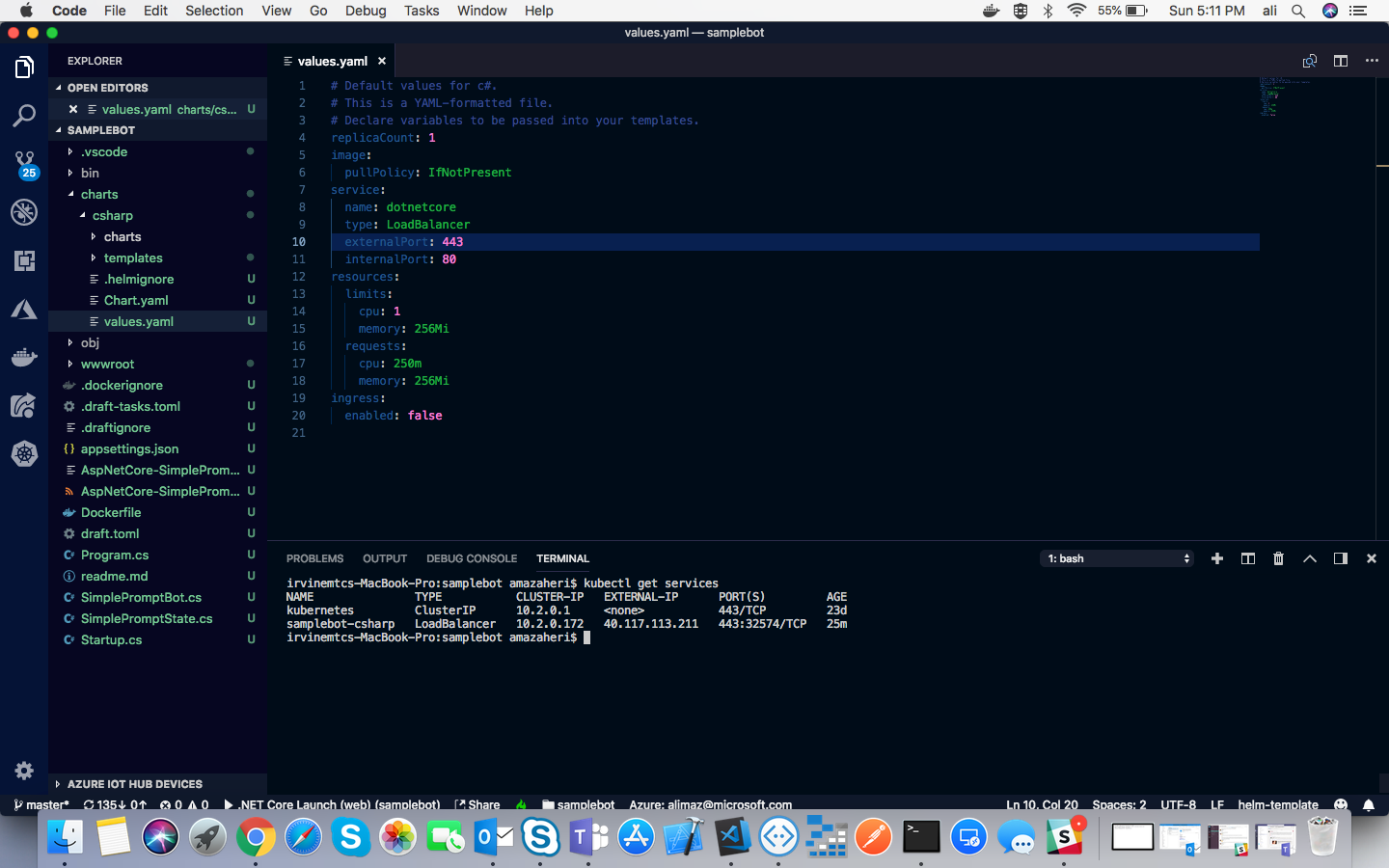Click the Azure icon in activity bar
Screen dimensions: 1389x868
tap(24, 310)
